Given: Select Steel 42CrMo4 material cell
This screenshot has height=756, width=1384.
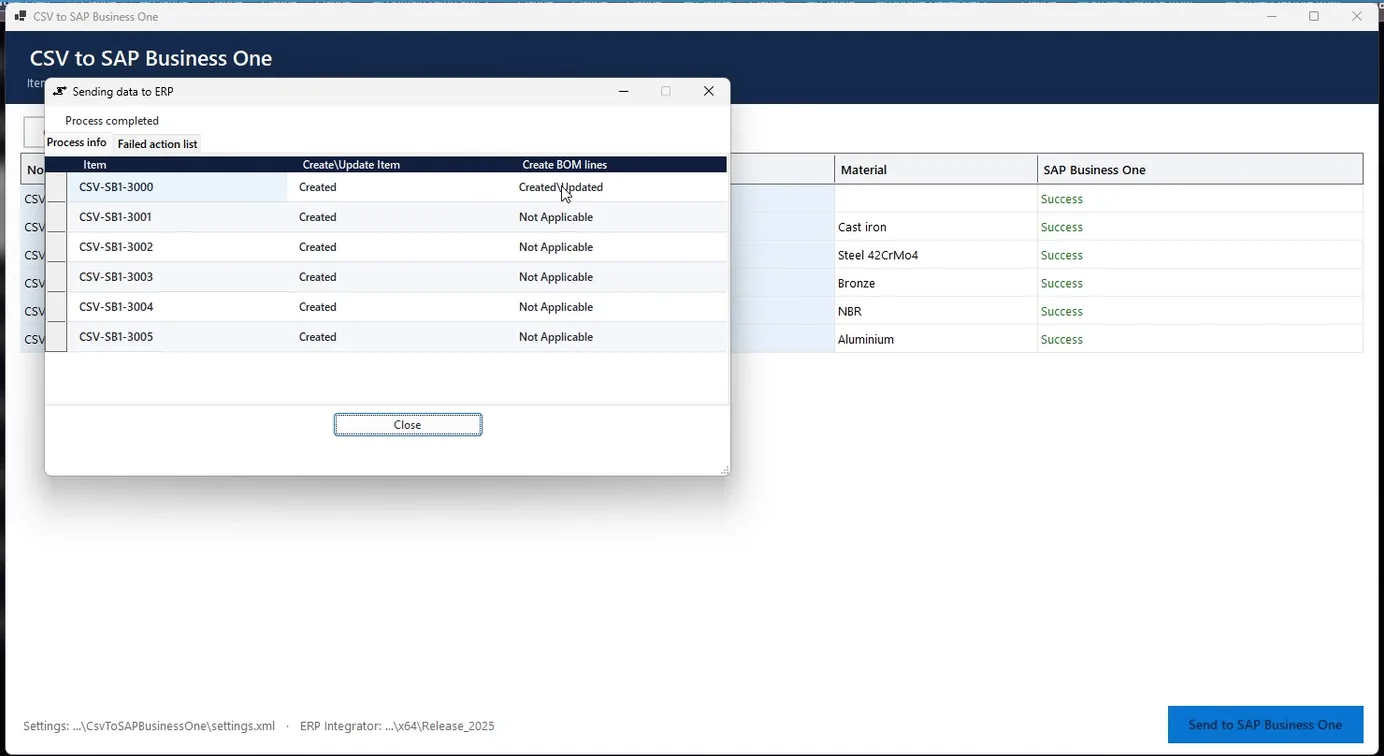Looking at the screenshot, I should (935, 255).
